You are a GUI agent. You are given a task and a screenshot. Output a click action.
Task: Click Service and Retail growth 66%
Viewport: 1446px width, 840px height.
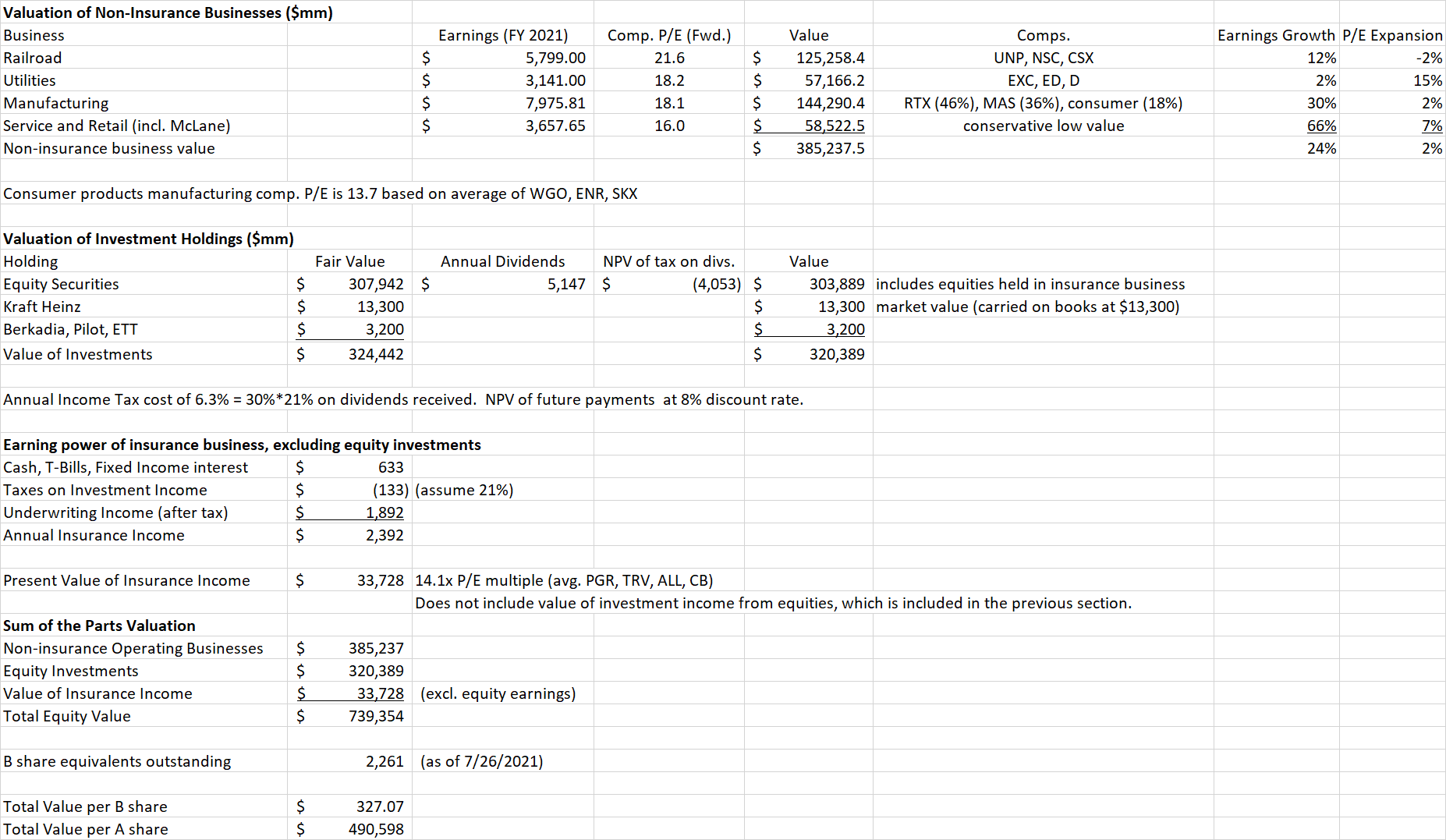pyautogui.click(x=1322, y=126)
